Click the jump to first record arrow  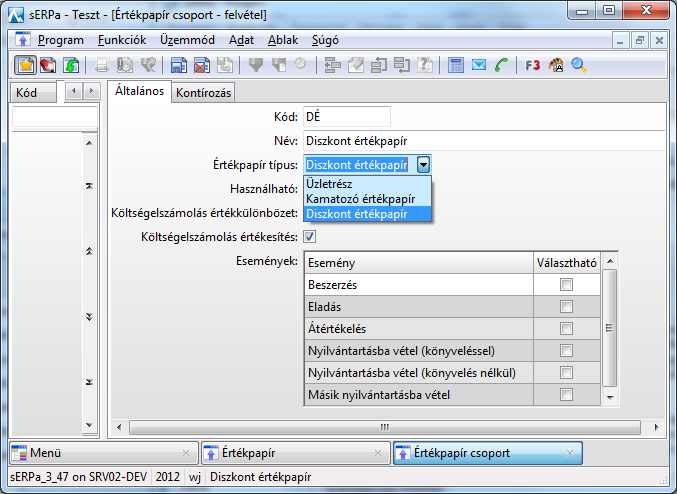[x=89, y=186]
